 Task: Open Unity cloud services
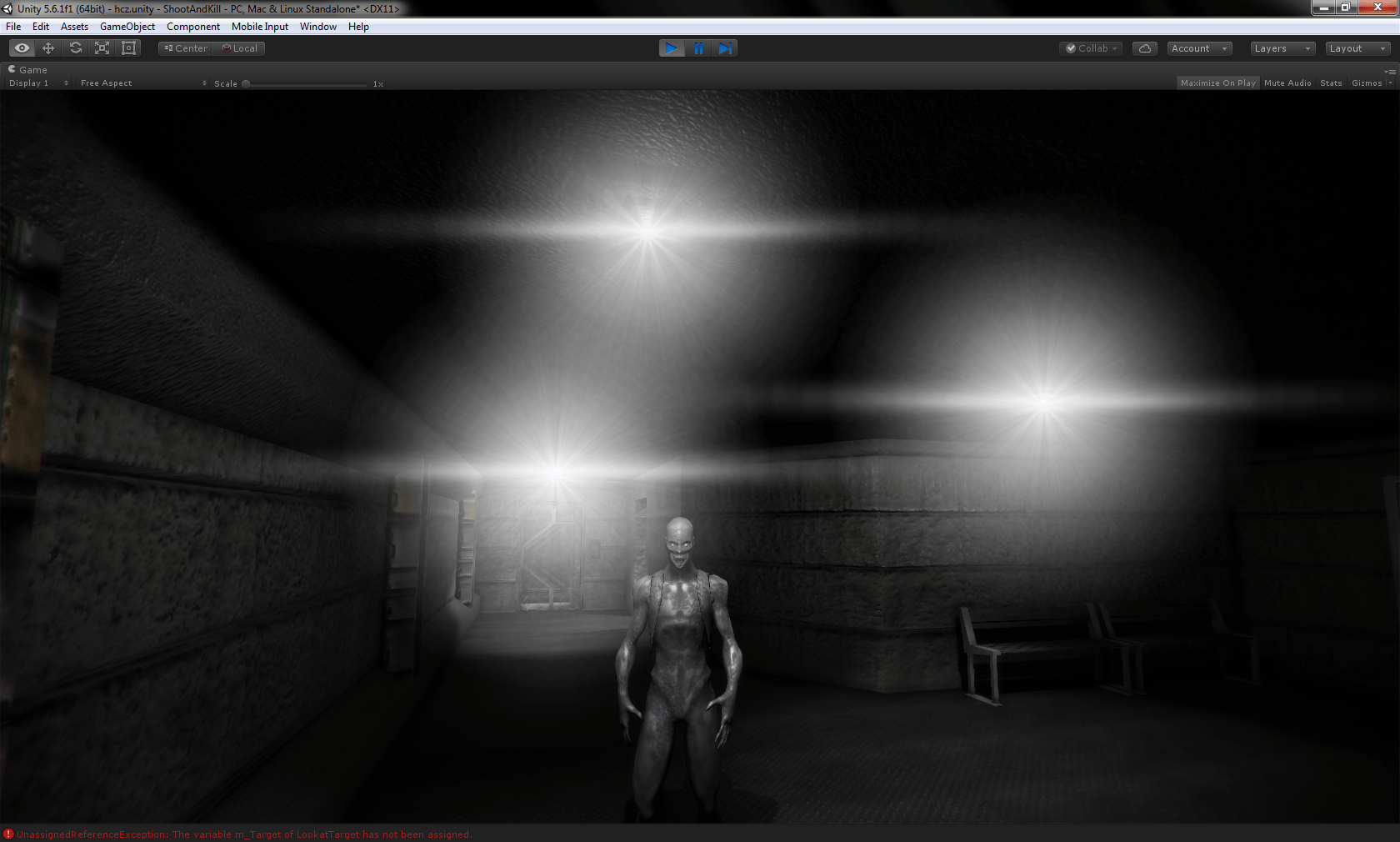(x=1145, y=48)
